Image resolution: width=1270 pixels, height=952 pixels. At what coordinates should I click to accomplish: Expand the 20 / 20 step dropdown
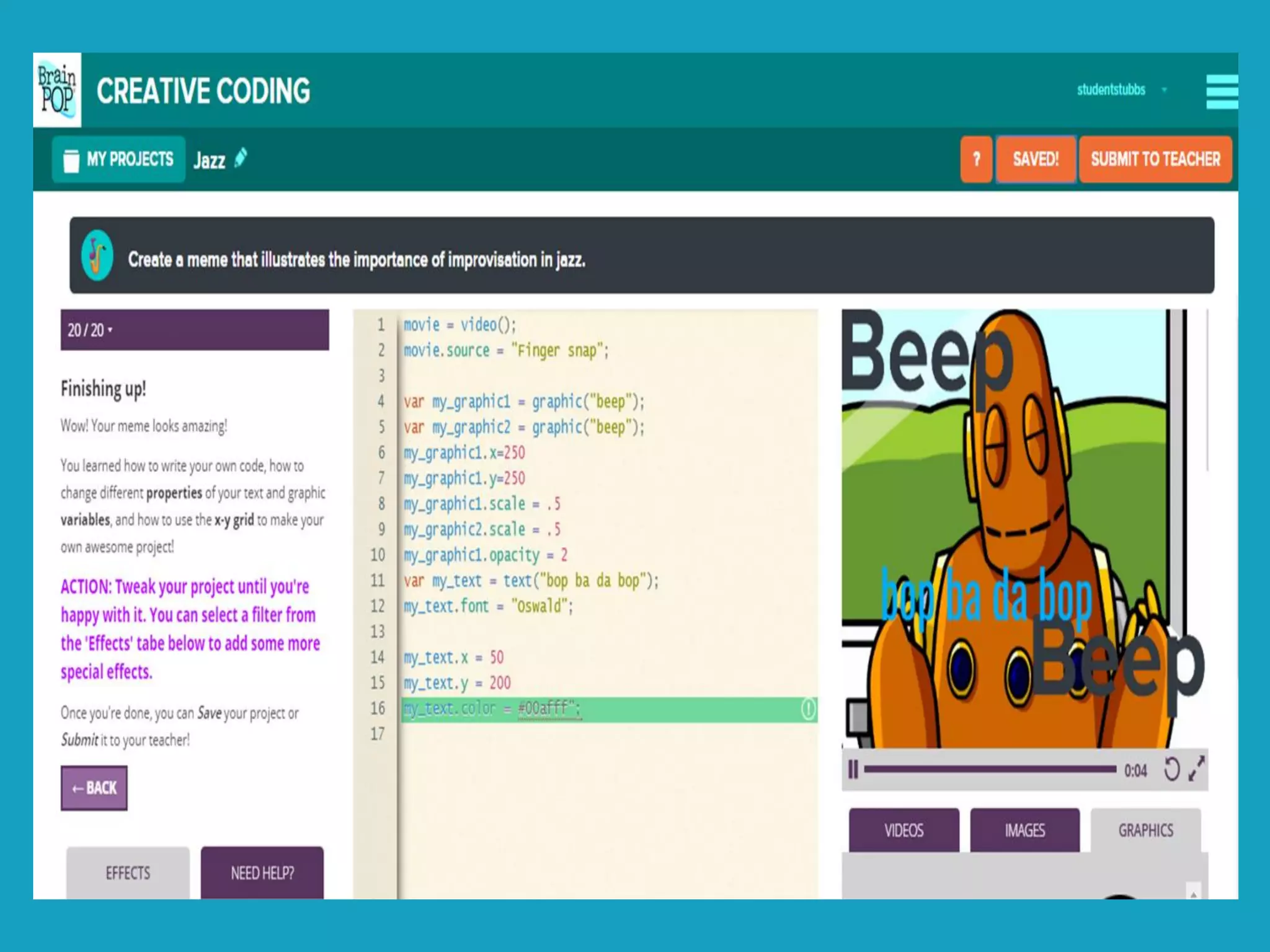click(90, 330)
